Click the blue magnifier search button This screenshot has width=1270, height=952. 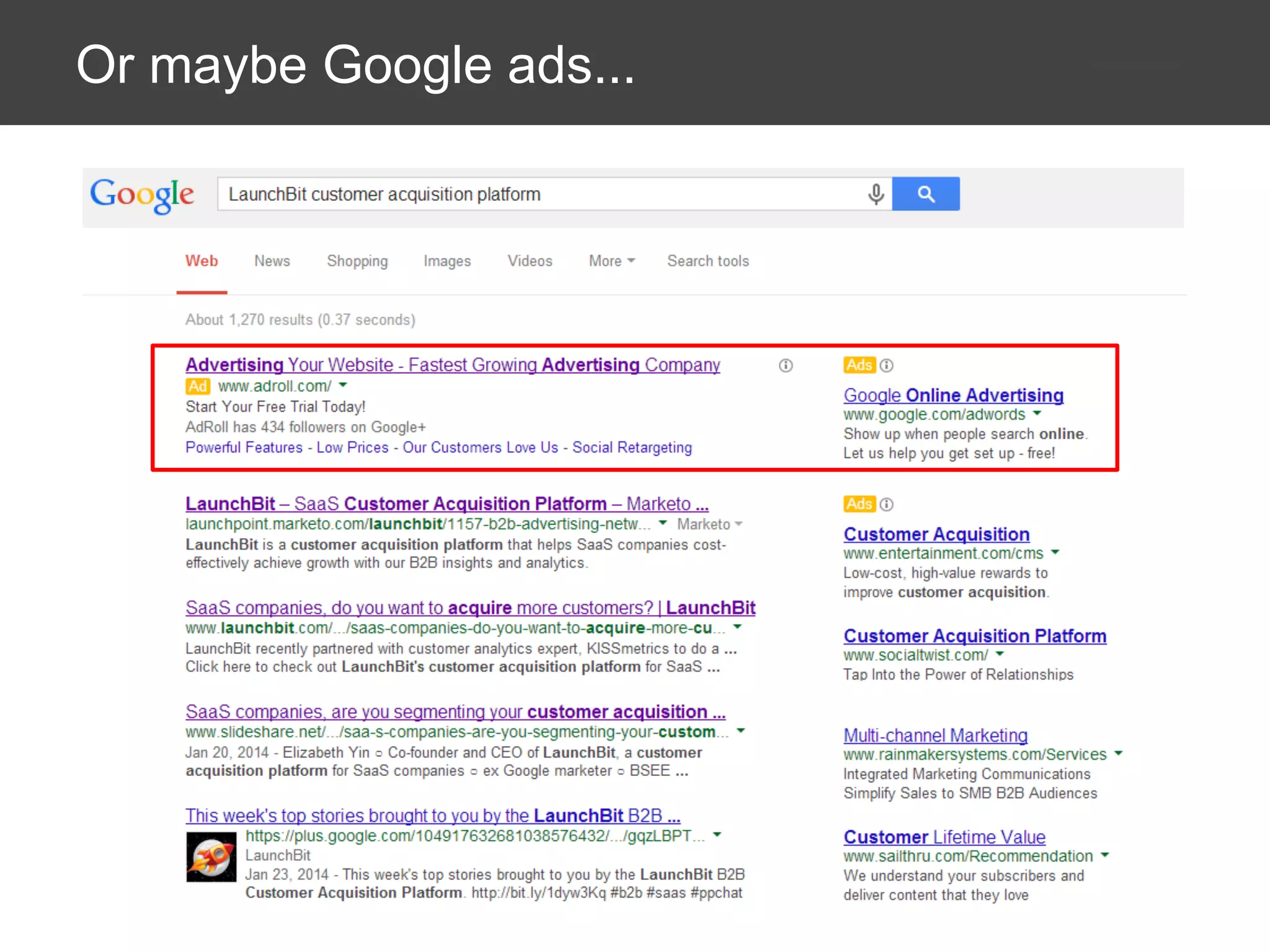pyautogui.click(x=926, y=194)
